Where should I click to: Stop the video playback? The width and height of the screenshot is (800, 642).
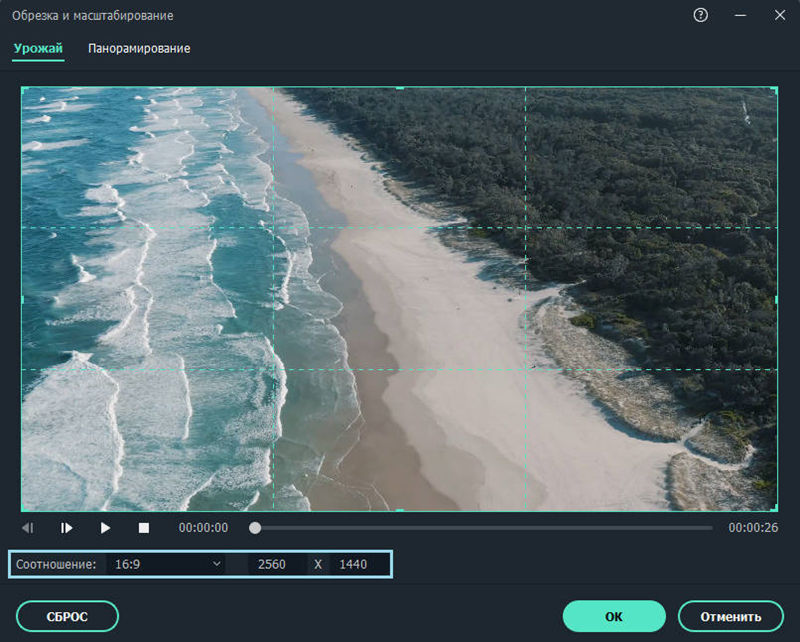pyautogui.click(x=143, y=527)
